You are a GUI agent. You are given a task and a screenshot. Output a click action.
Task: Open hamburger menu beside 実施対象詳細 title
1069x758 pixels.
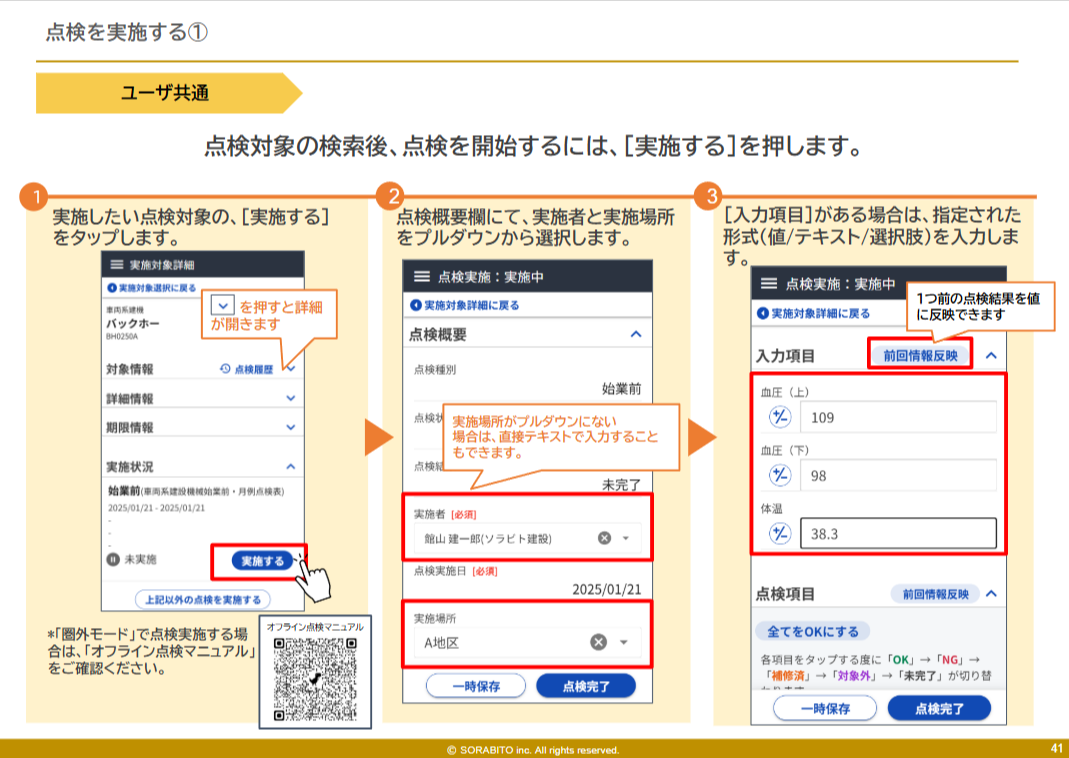click(117, 264)
